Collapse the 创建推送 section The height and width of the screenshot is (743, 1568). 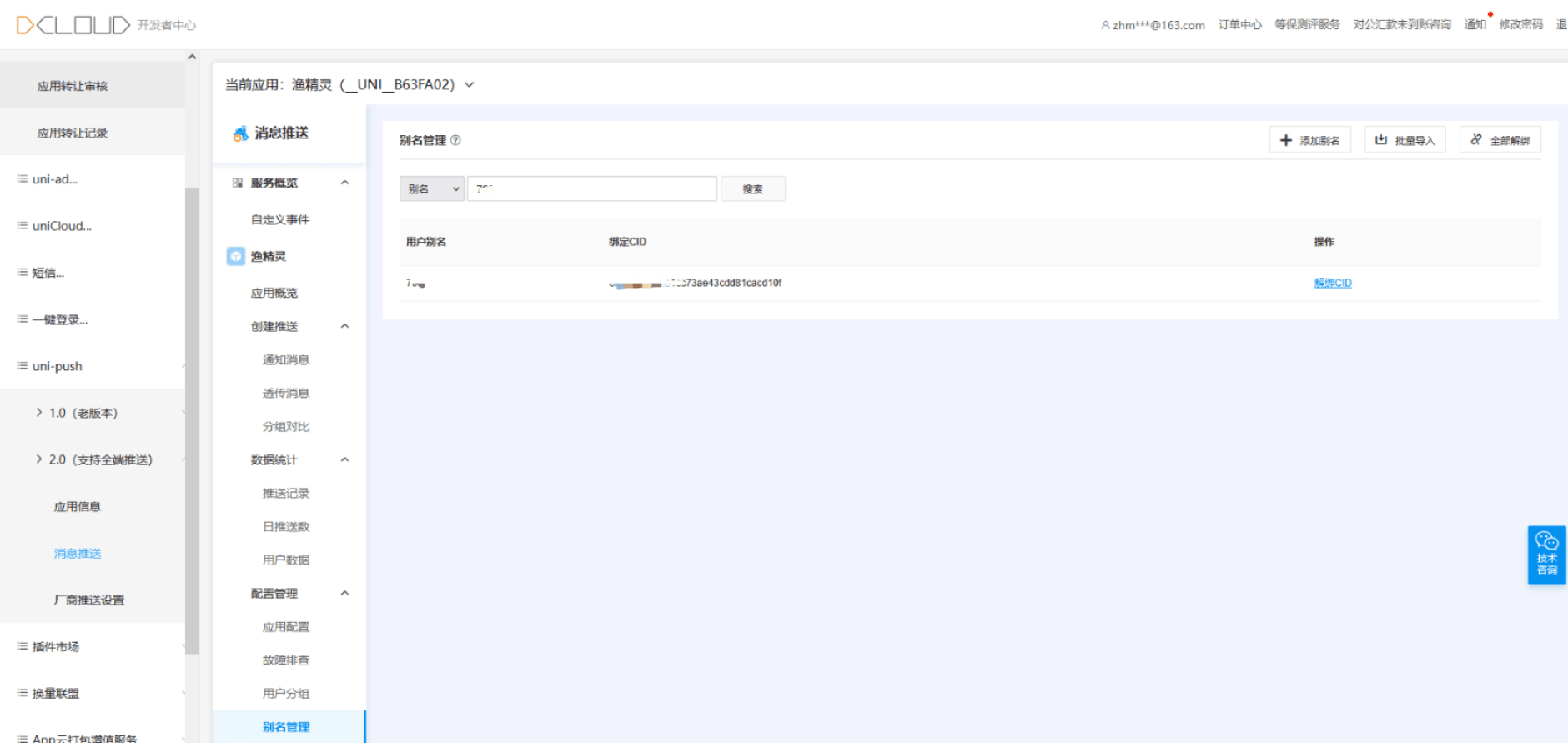tap(344, 326)
